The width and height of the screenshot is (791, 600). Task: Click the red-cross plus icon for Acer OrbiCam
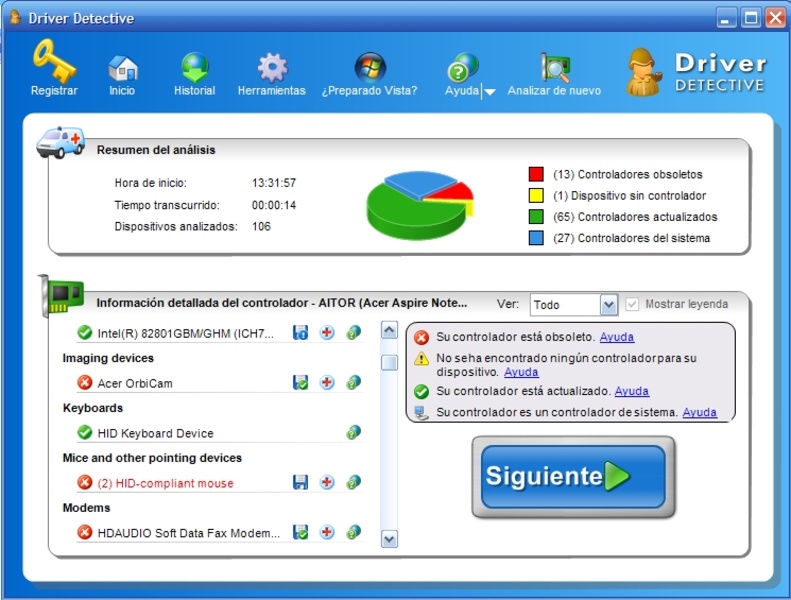tap(327, 383)
